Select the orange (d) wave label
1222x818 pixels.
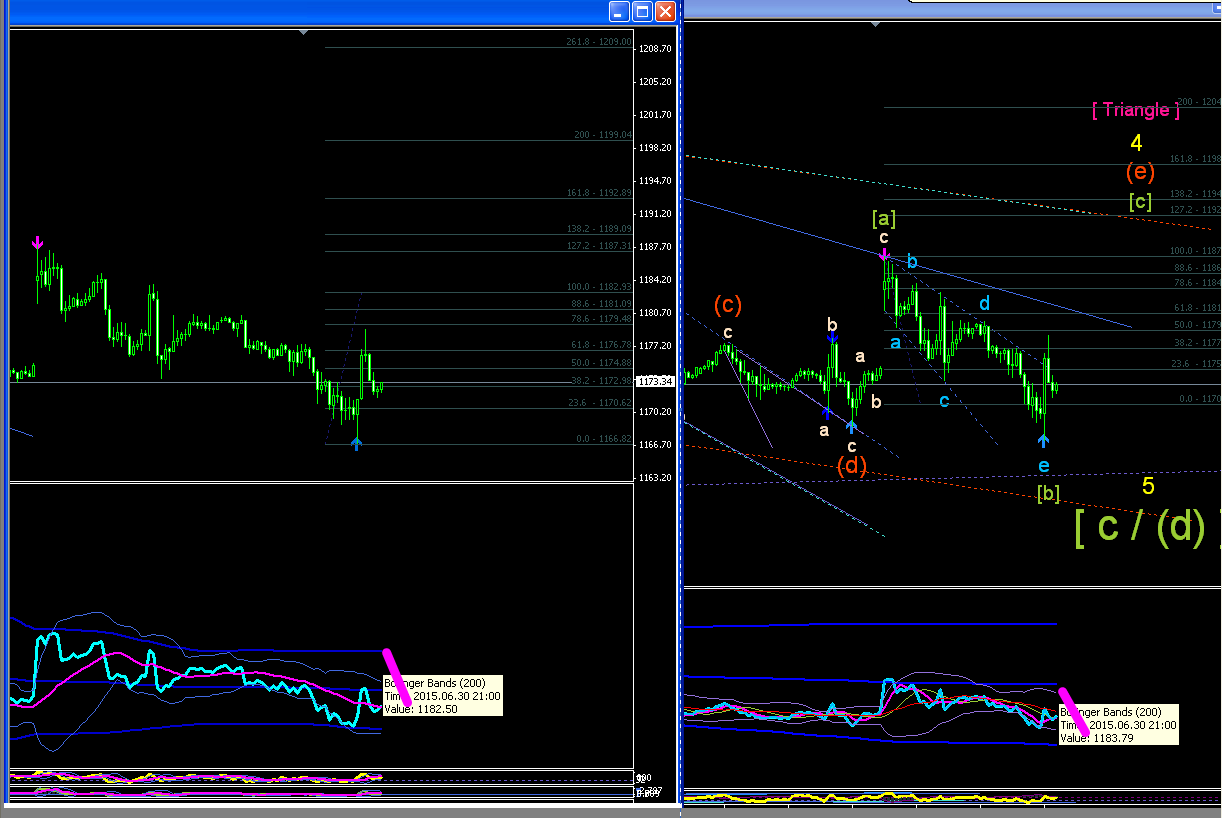852,466
